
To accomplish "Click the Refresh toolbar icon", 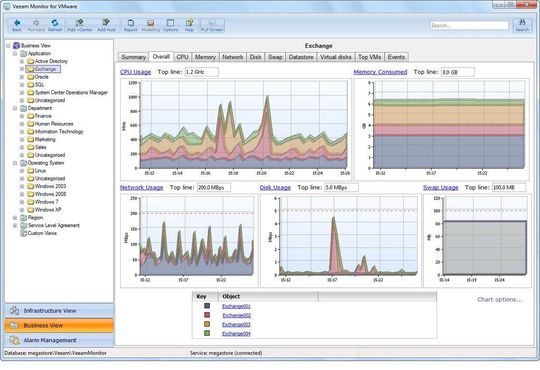I will click(x=55, y=23).
